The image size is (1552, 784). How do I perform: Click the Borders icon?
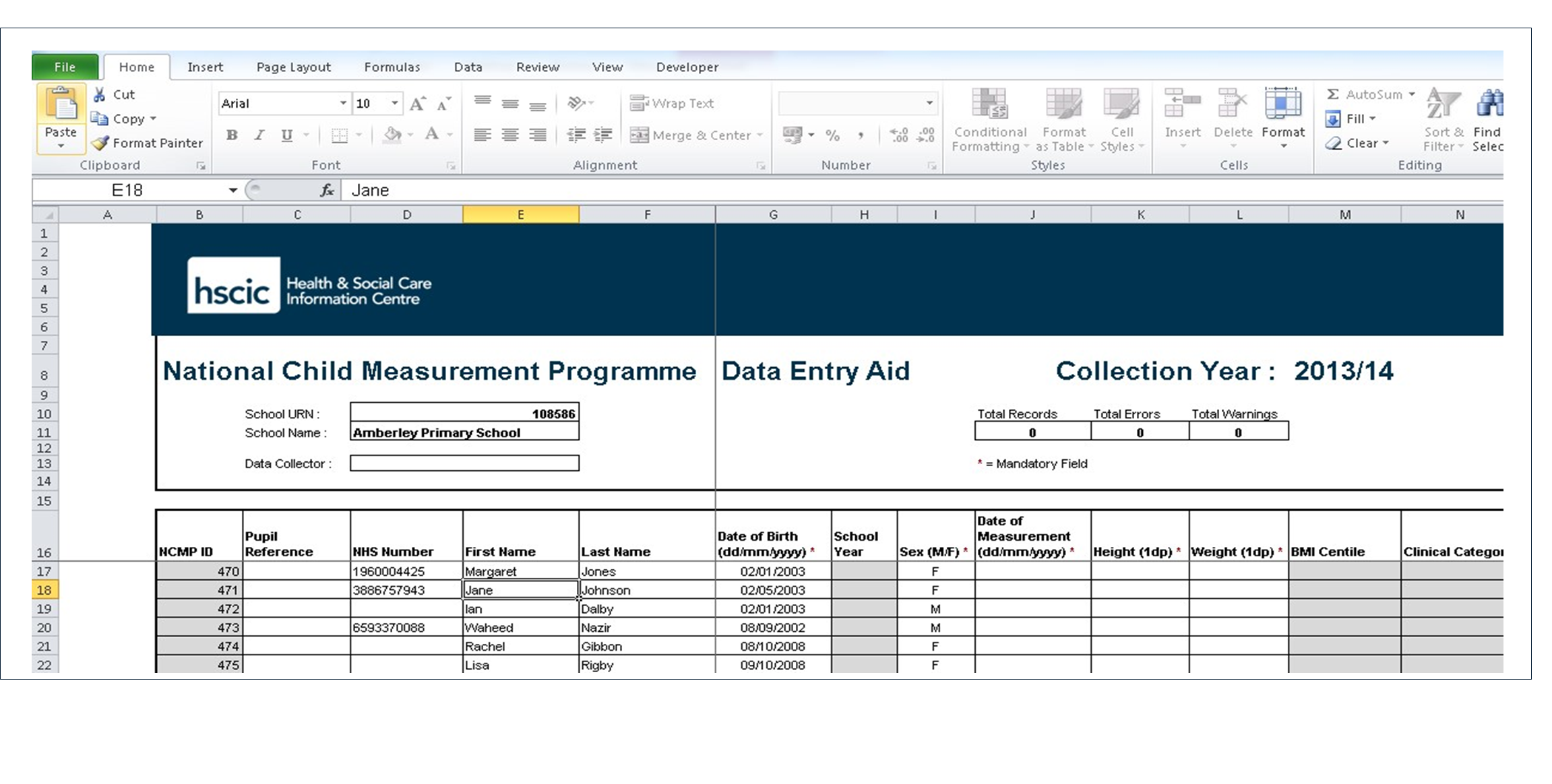coord(340,135)
